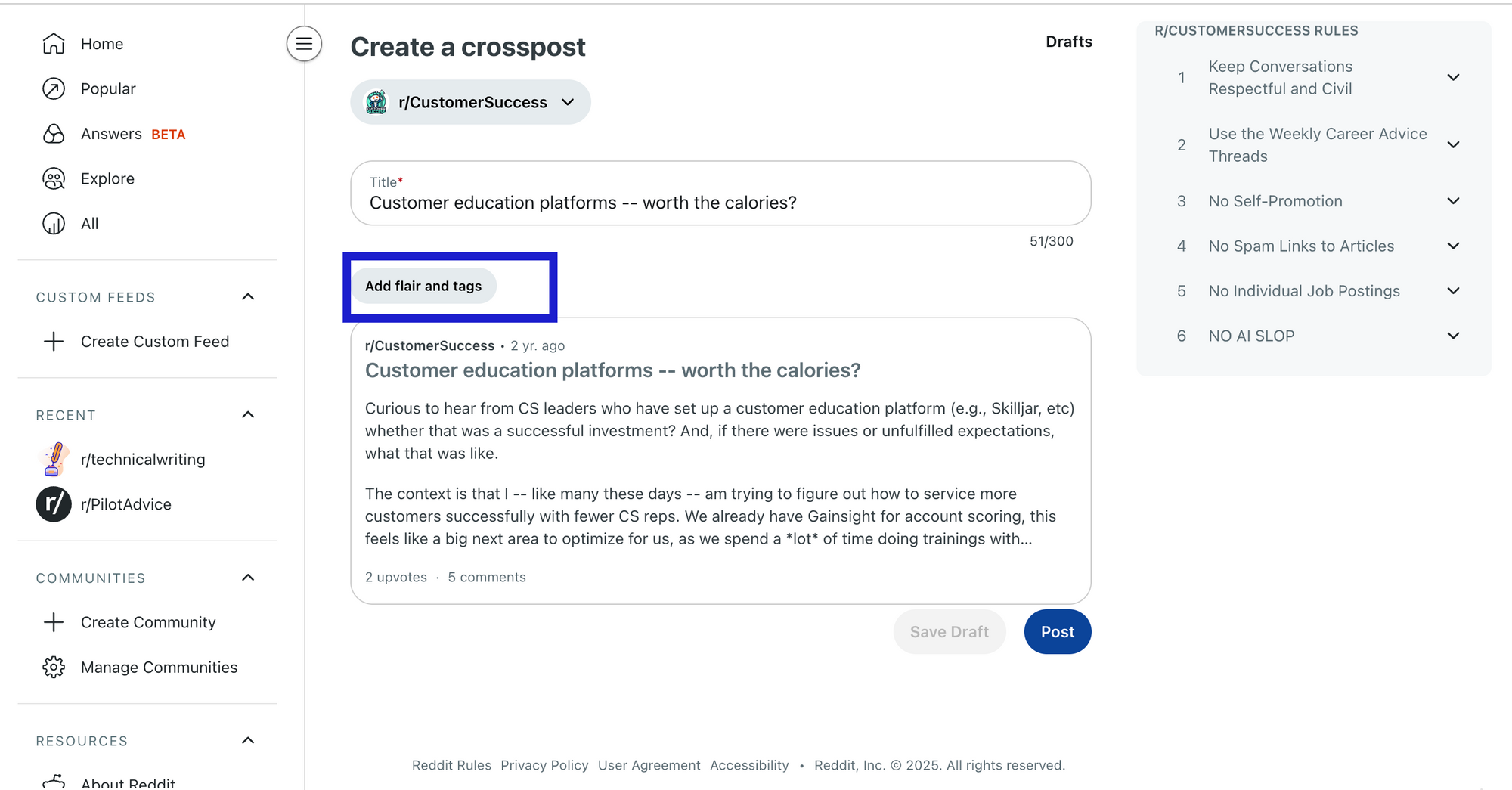Click About Reddit in the sidebar
The height and width of the screenshot is (790, 1512).
point(127,782)
